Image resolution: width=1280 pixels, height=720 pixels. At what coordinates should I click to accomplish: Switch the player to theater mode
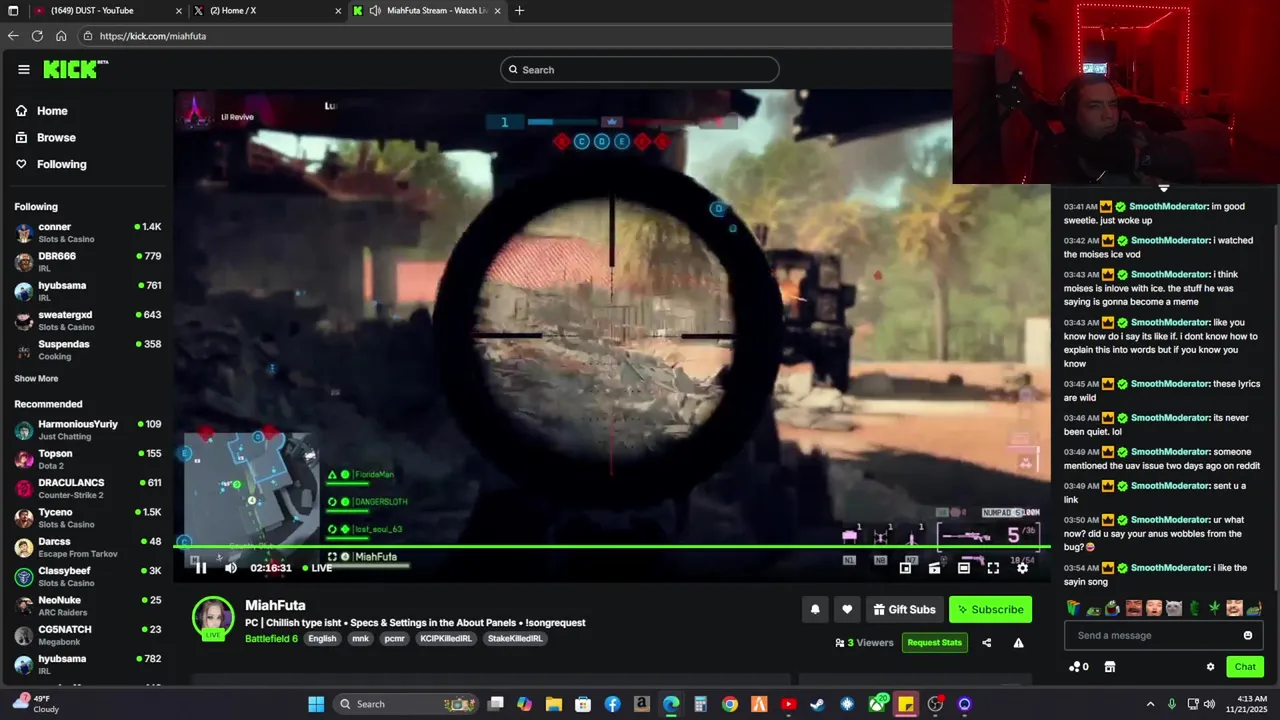(x=963, y=568)
